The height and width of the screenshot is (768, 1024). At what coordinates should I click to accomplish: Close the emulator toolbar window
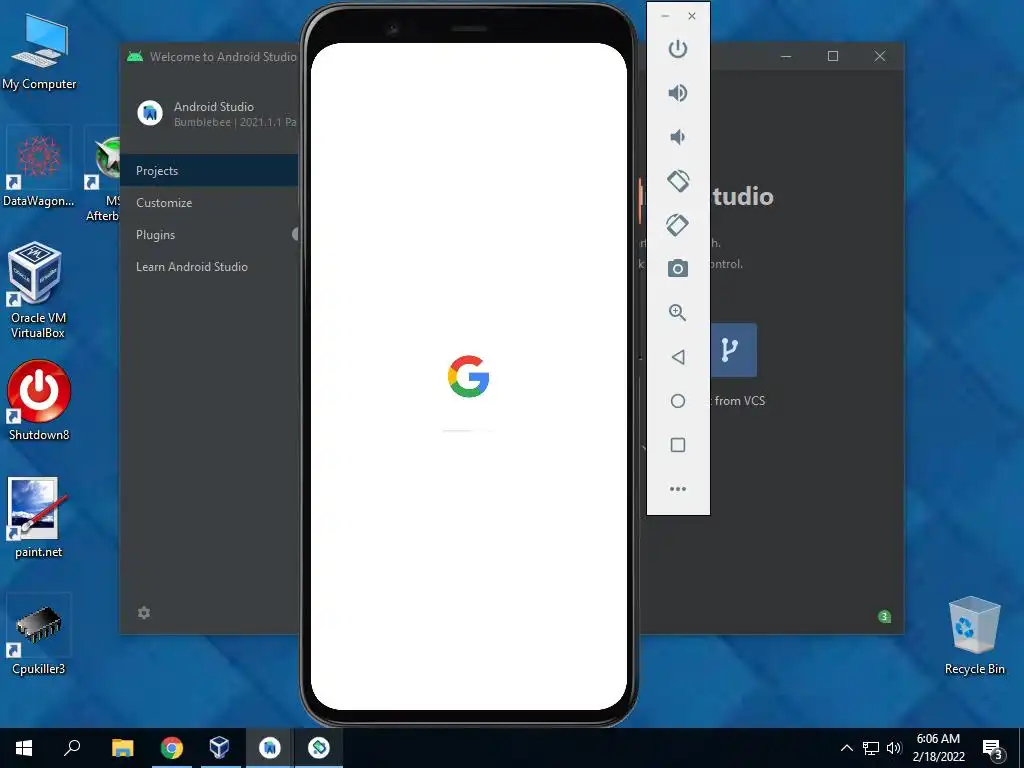[692, 16]
